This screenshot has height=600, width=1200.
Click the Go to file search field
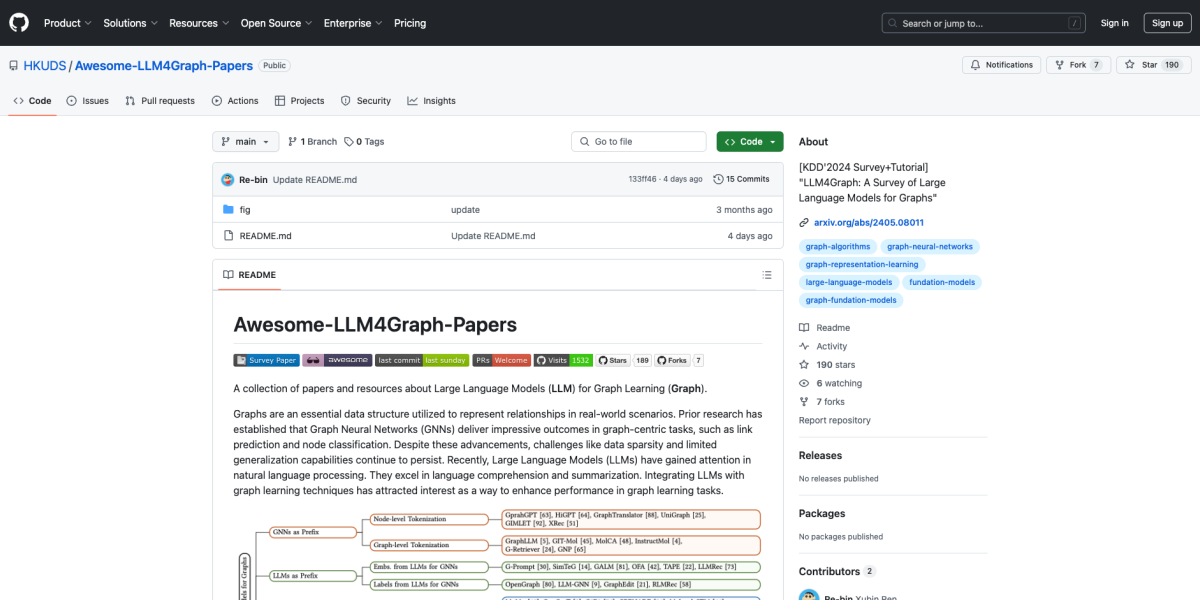pyautogui.click(x=639, y=142)
